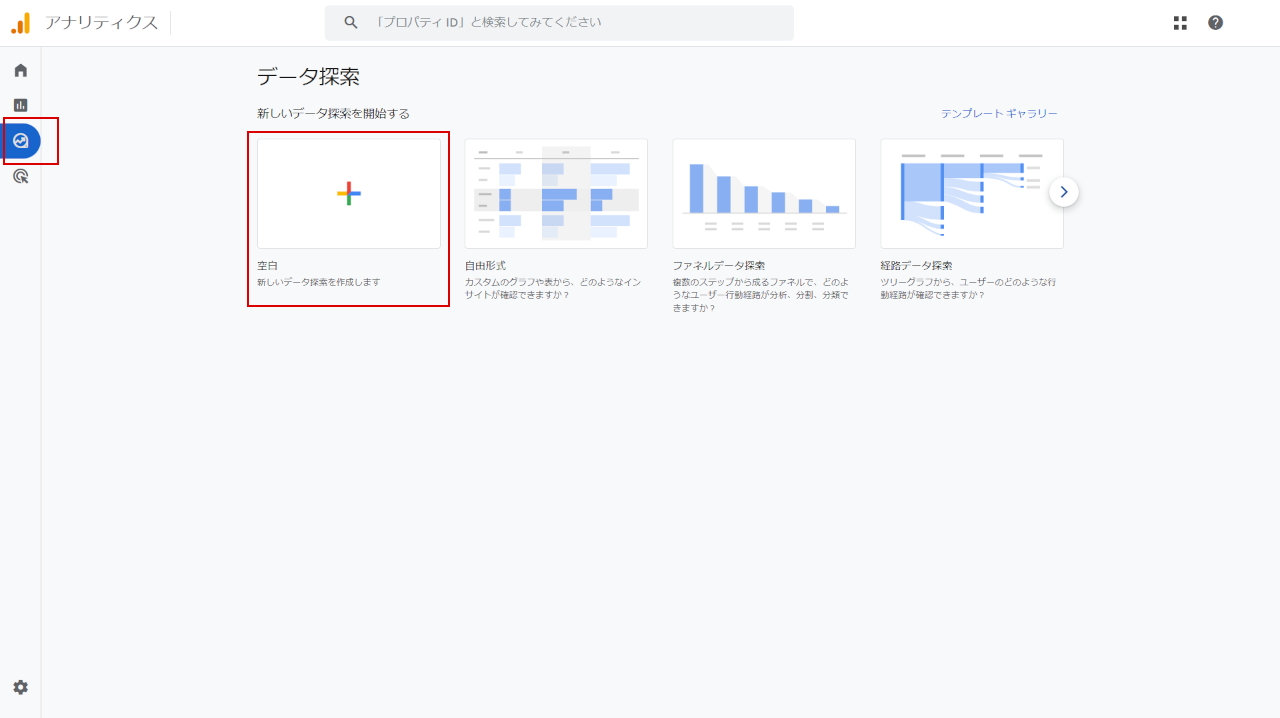The image size is (1280, 718).
Task: Click the Analytics logo in the header
Action: pyautogui.click(x=20, y=23)
